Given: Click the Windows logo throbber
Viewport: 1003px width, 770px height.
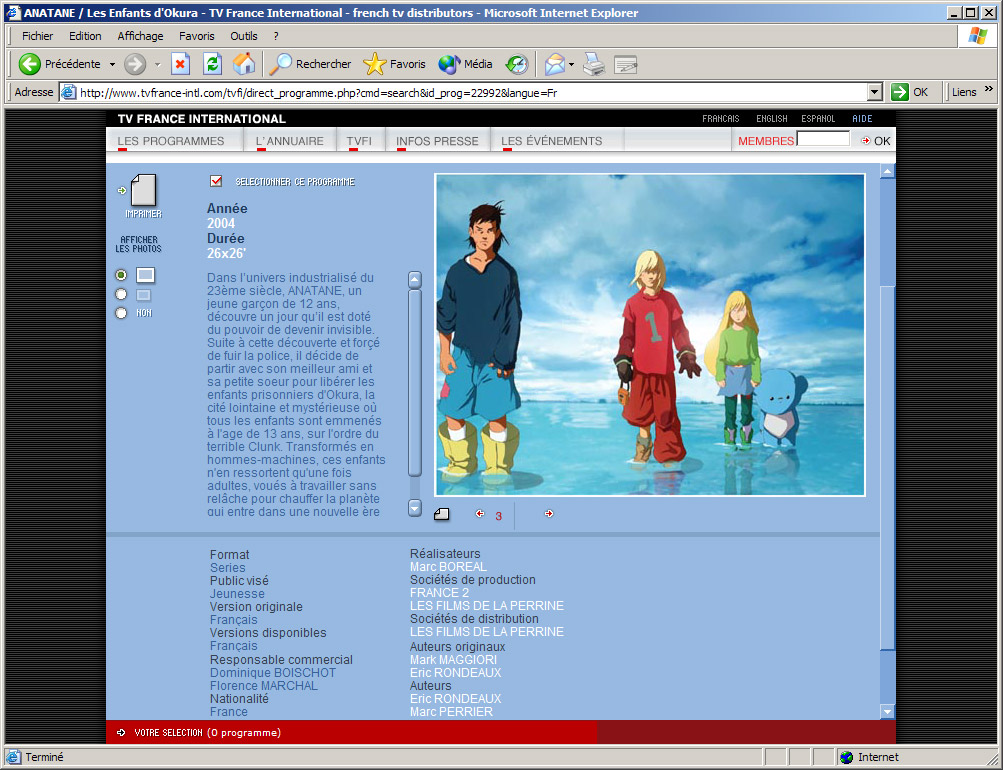Looking at the screenshot, I should 977,36.
